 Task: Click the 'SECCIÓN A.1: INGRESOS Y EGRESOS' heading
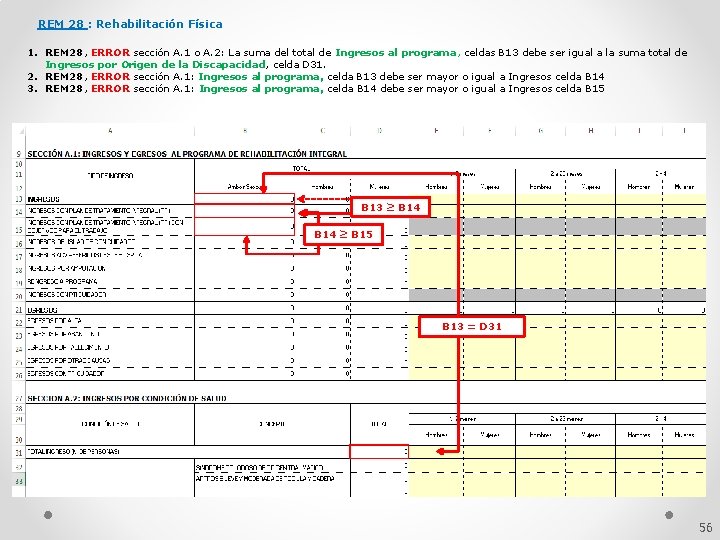tap(187, 154)
